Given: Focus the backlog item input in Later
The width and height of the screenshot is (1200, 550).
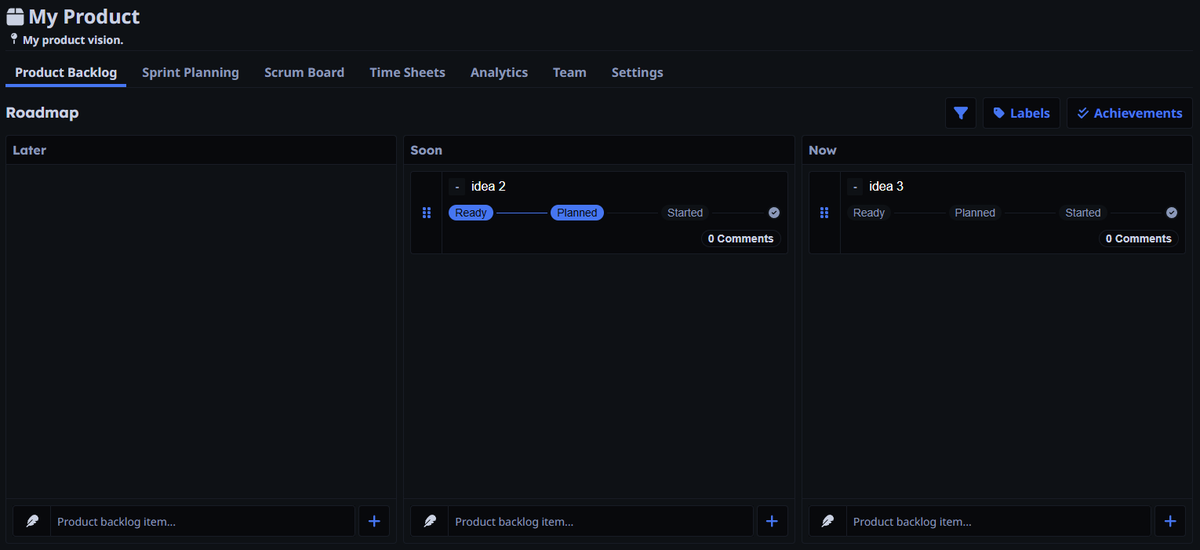Looking at the screenshot, I should (x=202, y=521).
